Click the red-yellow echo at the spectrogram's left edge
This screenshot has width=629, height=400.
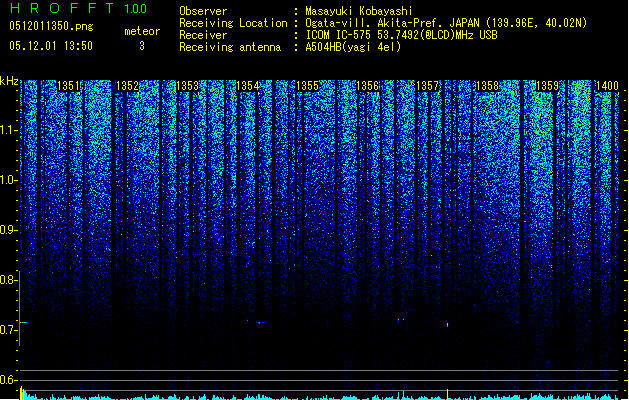click(x=24, y=322)
